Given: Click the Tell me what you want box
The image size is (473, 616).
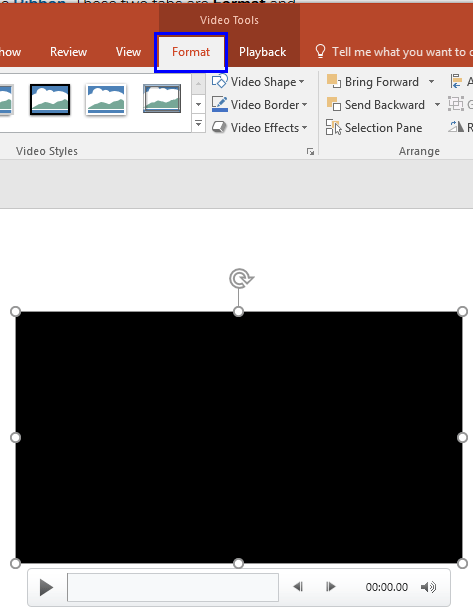Looking at the screenshot, I should pyautogui.click(x=402, y=52).
